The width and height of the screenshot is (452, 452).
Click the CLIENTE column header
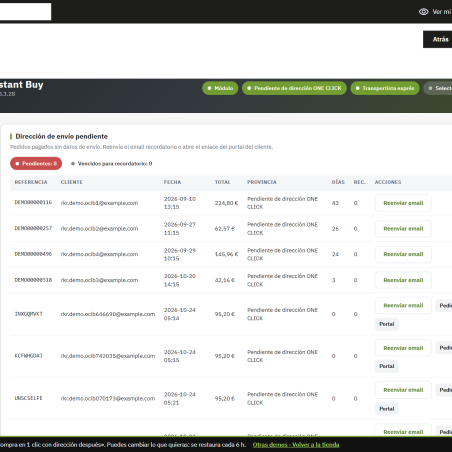(x=72, y=182)
